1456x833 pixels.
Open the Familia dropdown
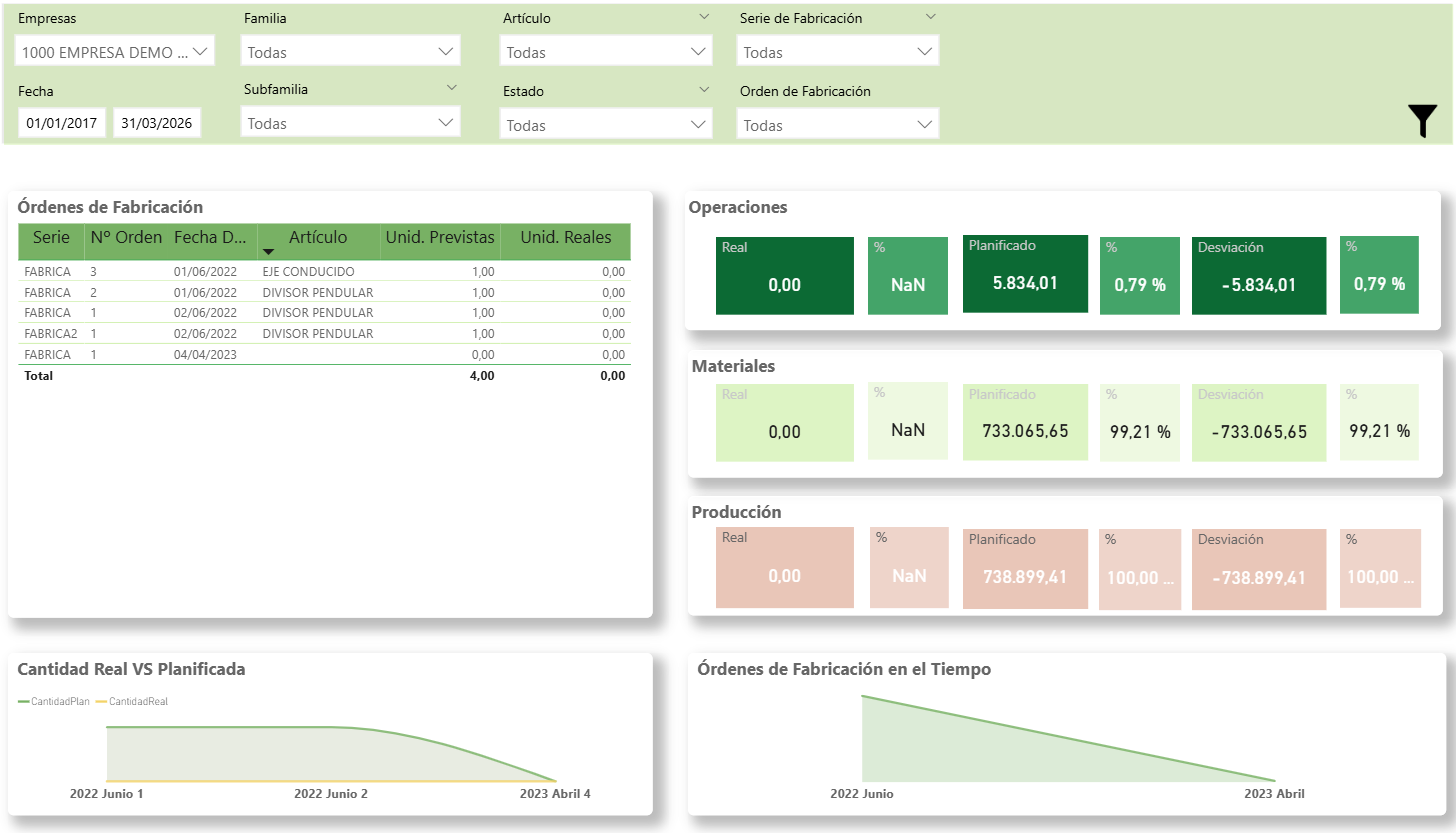(350, 52)
